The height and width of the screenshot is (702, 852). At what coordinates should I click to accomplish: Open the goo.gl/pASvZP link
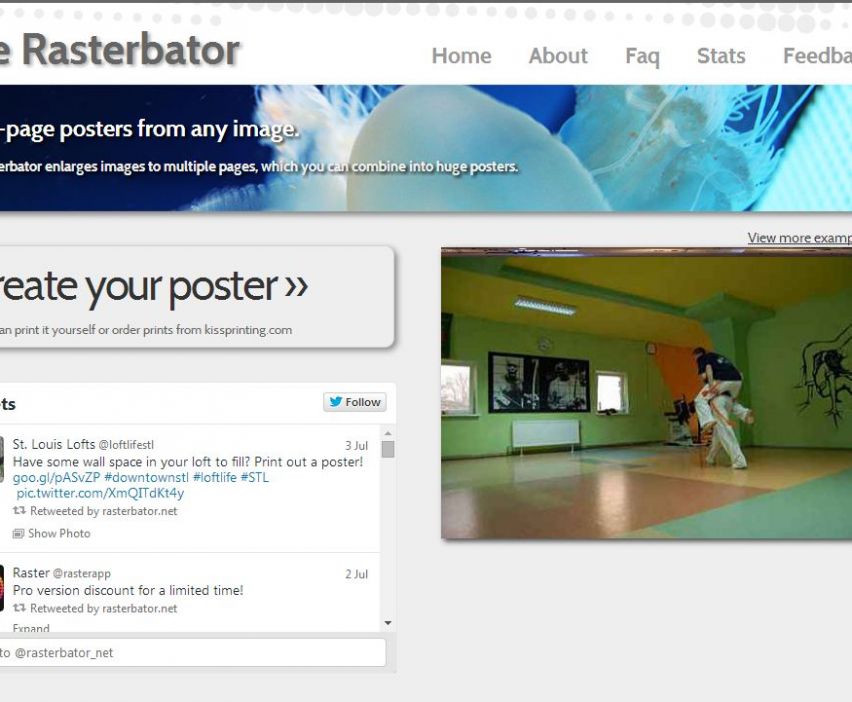coord(56,477)
